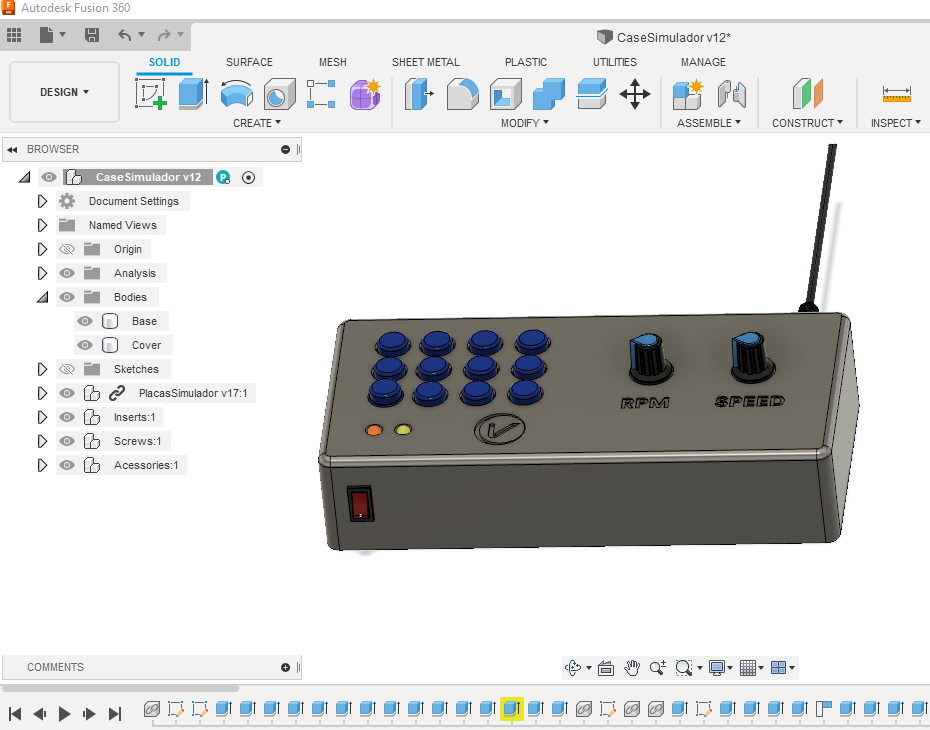Viewport: 930px width, 730px height.
Task: Select the Acessories:1 component in browser
Action: click(x=146, y=465)
